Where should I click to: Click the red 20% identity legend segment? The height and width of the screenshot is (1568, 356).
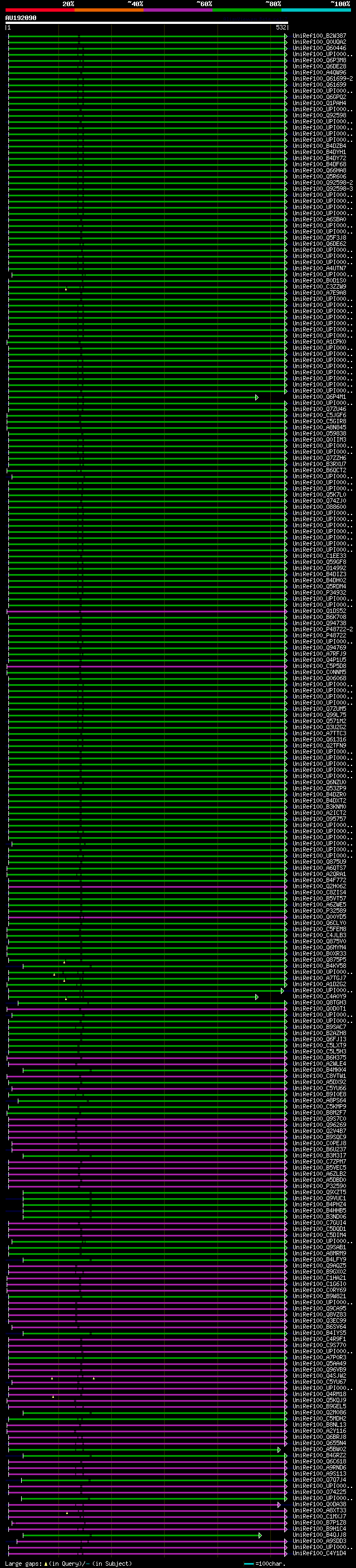click(39, 10)
